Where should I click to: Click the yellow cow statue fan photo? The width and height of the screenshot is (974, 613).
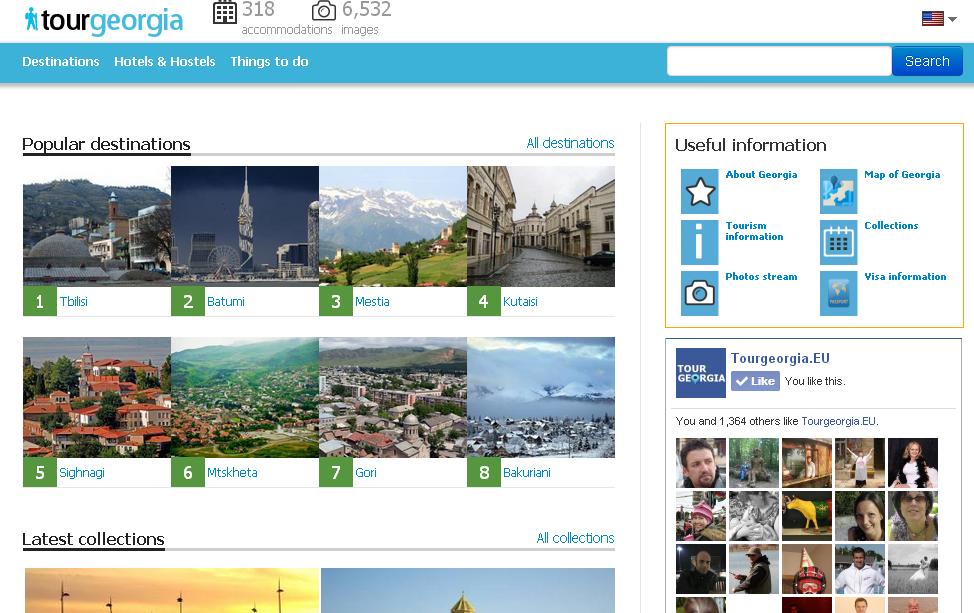coord(806,516)
